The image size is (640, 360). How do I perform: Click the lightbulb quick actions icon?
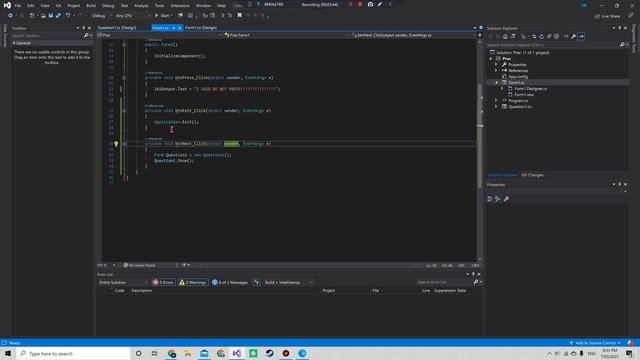116,144
